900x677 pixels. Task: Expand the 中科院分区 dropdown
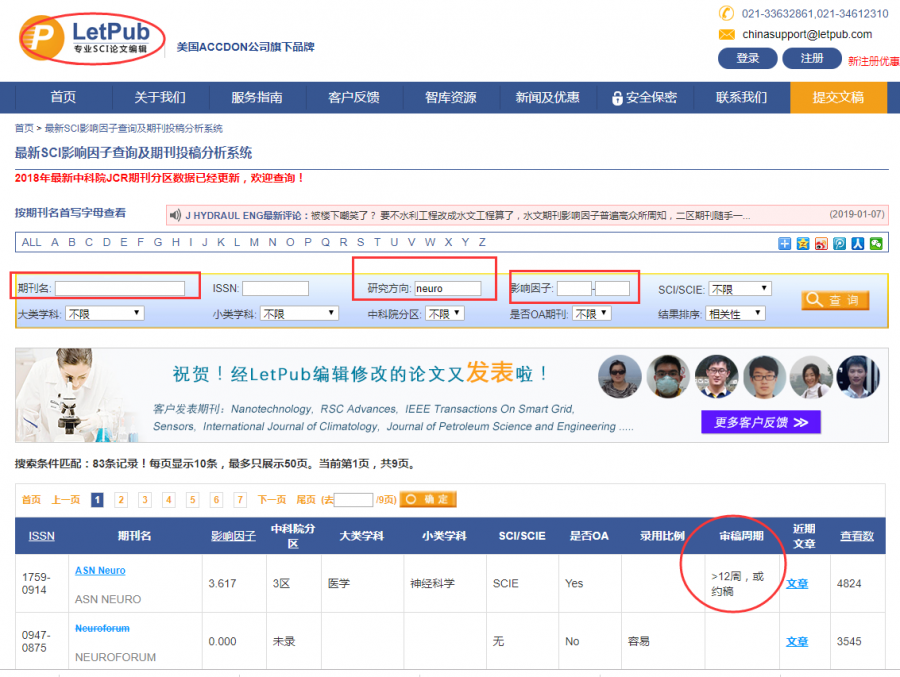[445, 314]
